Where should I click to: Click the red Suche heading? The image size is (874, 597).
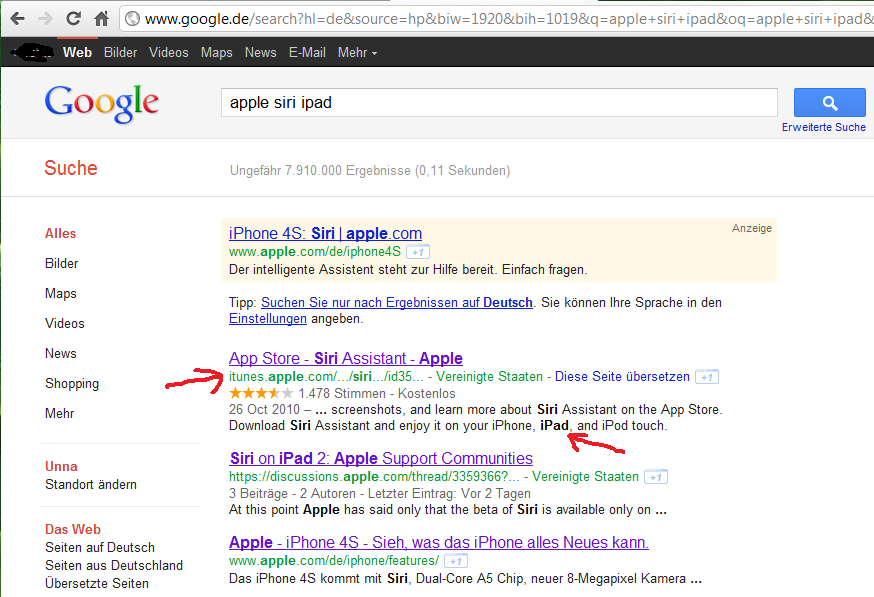coord(71,168)
